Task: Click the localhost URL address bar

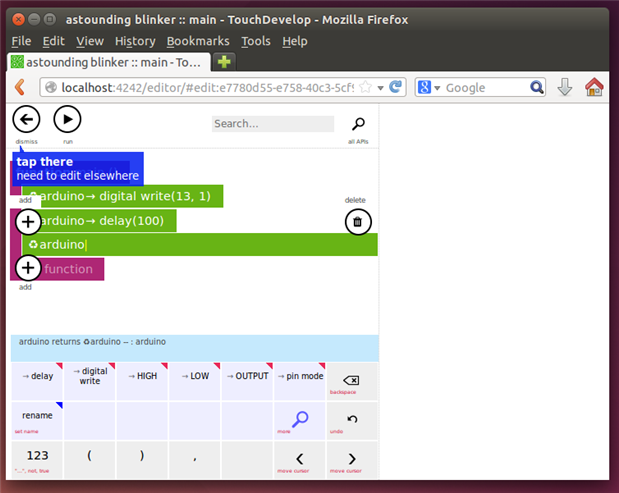Action: 207,87
